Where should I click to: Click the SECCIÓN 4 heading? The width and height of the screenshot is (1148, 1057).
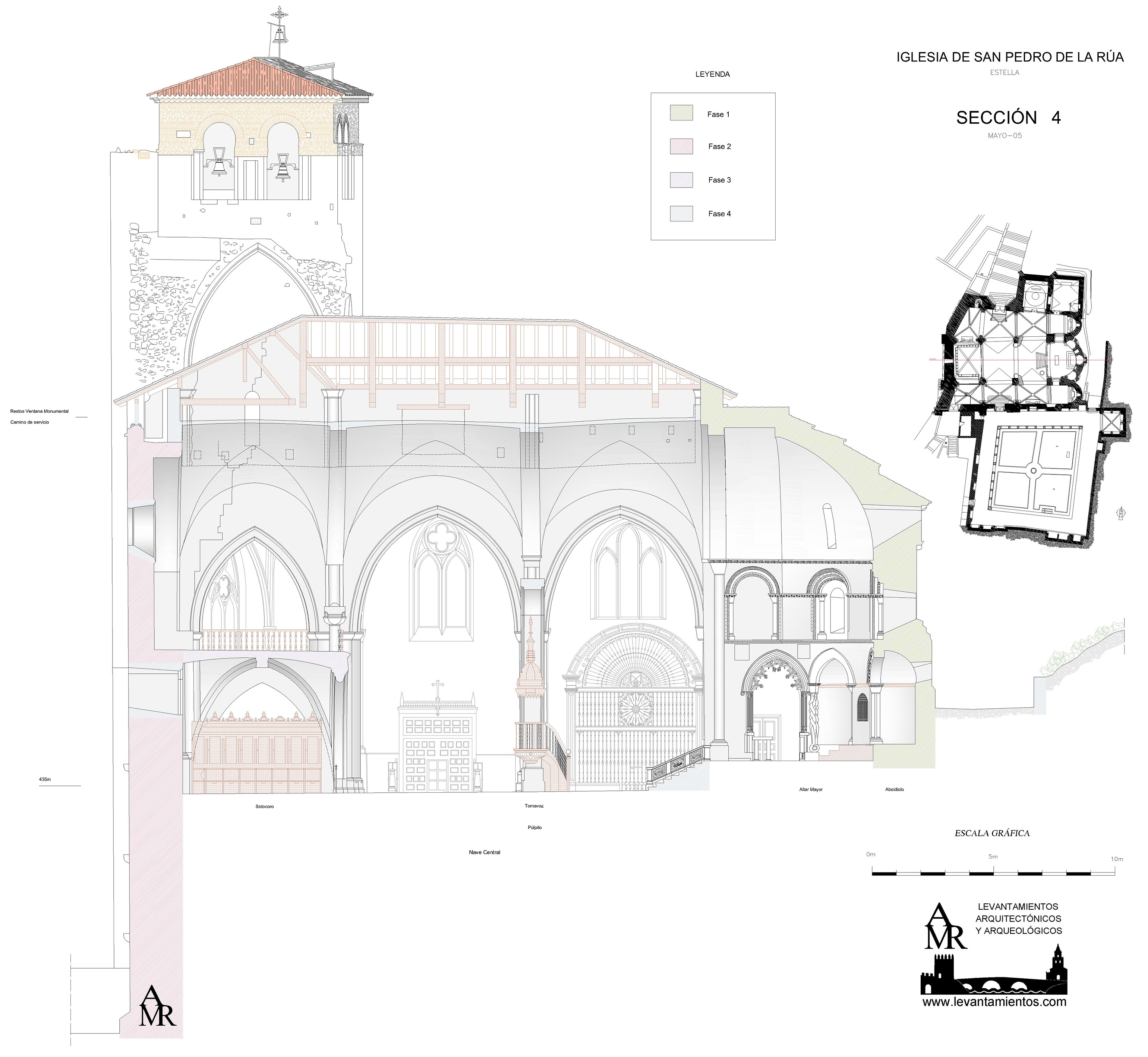click(1008, 118)
